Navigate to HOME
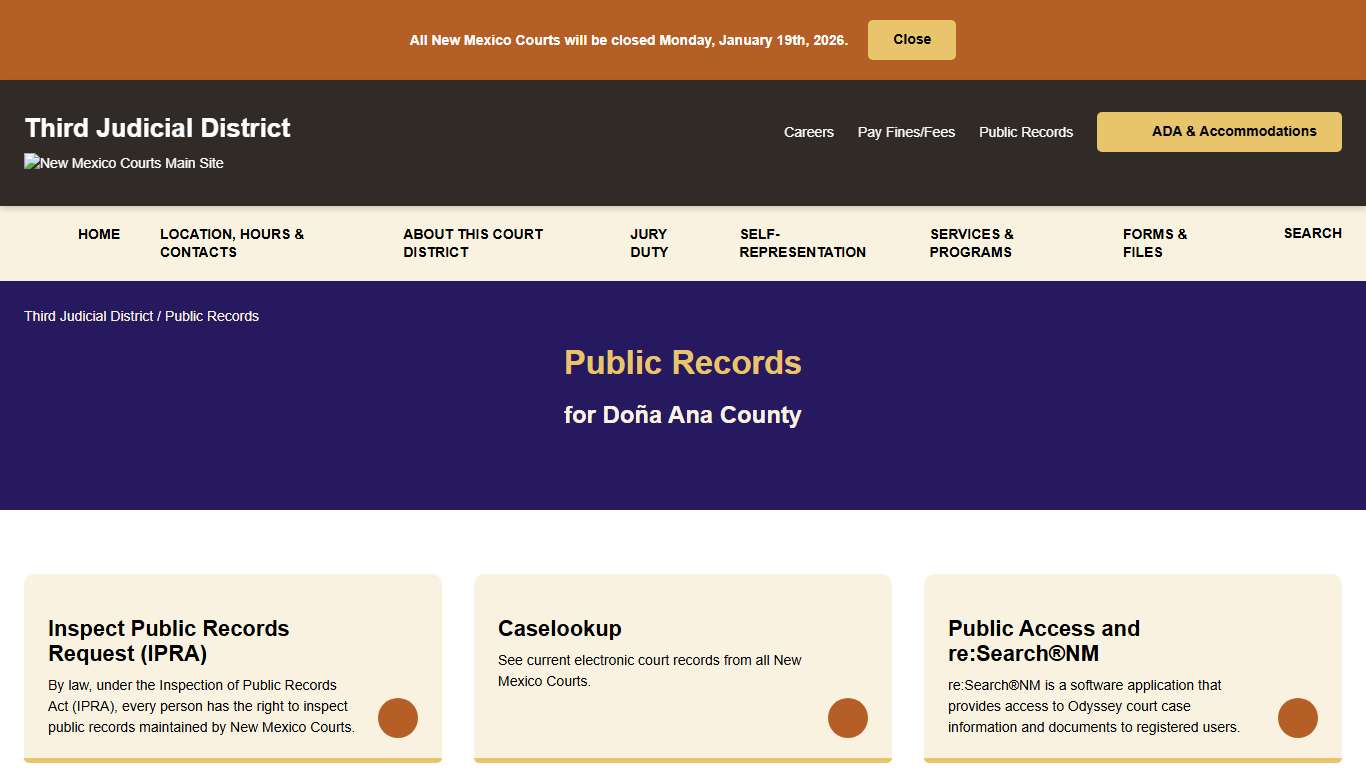 pyautogui.click(x=99, y=234)
